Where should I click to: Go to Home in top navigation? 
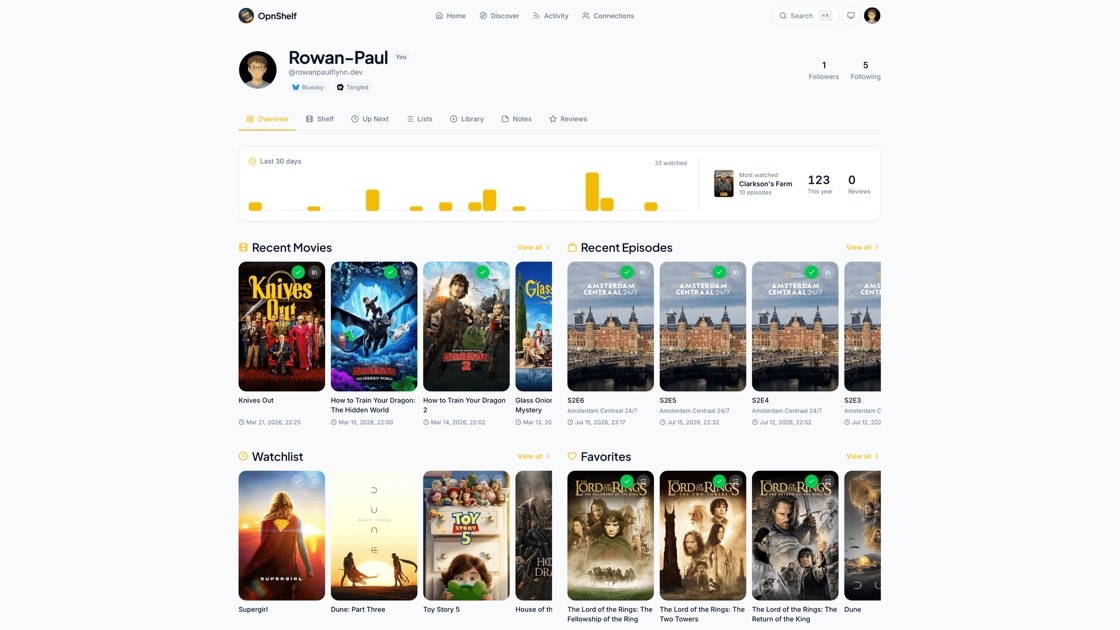coord(451,16)
